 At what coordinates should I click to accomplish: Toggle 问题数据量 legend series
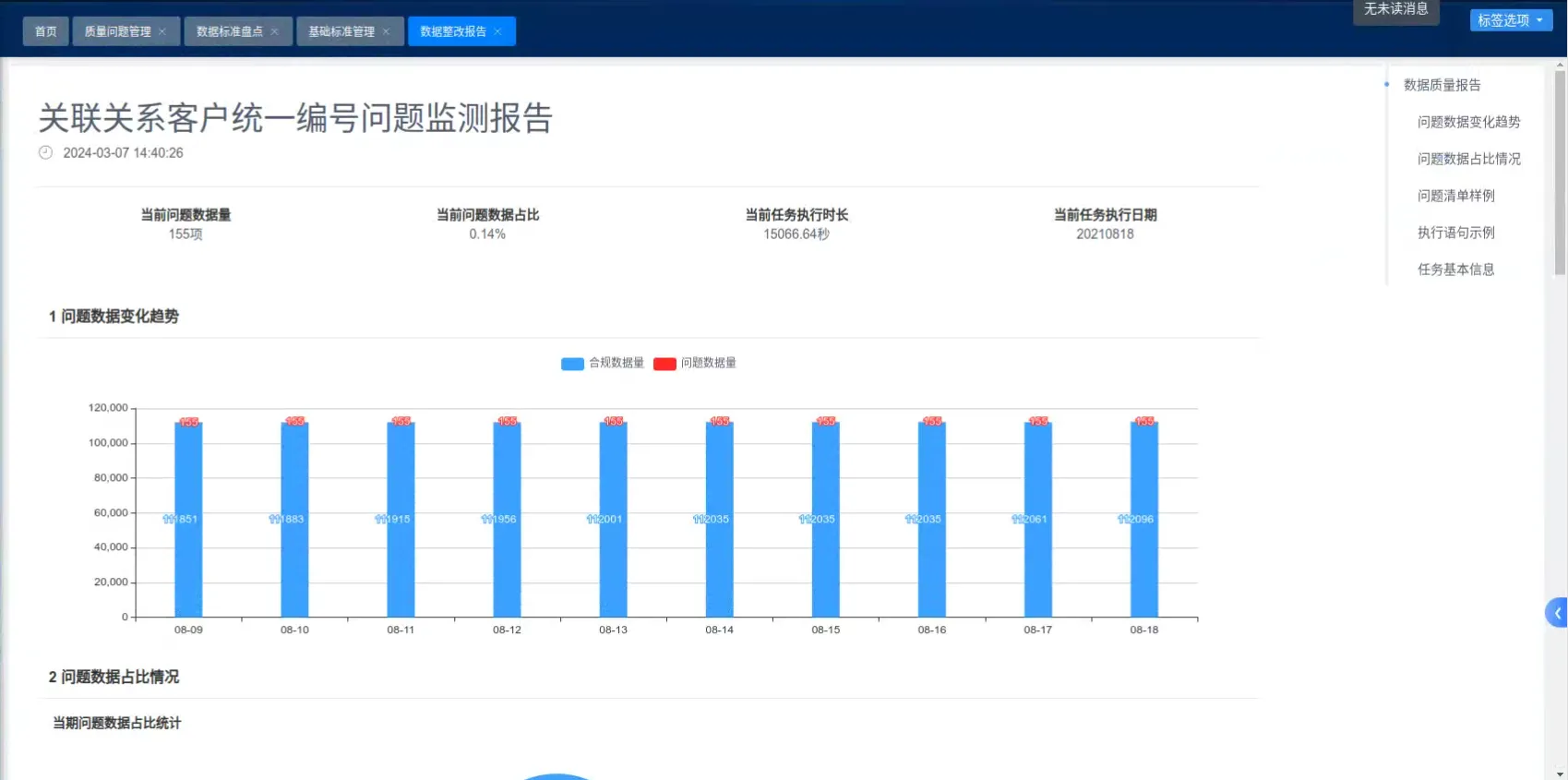click(695, 363)
